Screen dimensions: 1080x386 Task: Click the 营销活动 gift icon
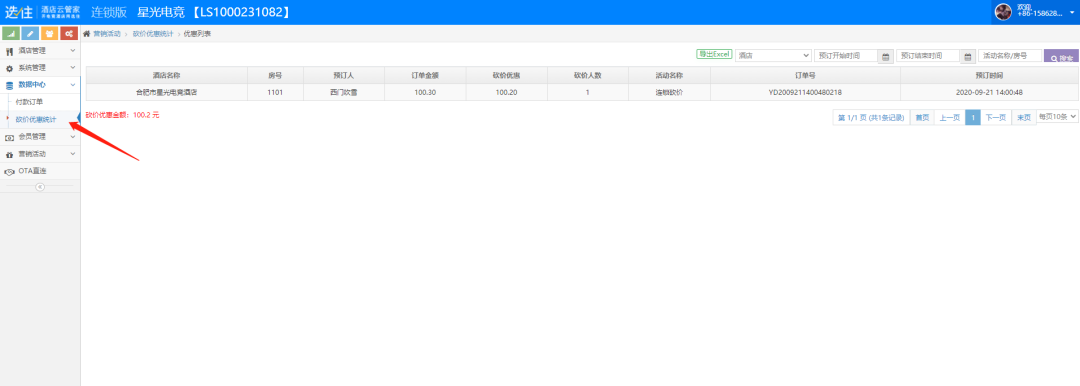[x=9, y=154]
